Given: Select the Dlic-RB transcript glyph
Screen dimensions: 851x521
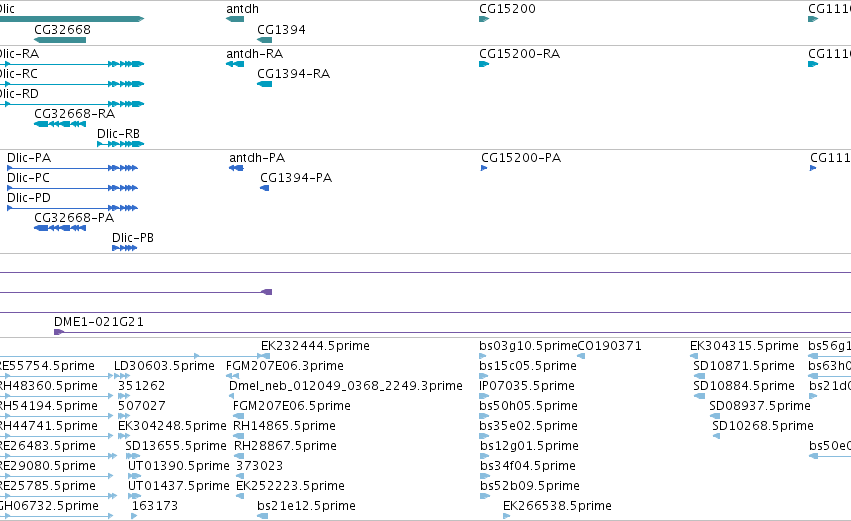Looking at the screenshot, I should pyautogui.click(x=120, y=144).
